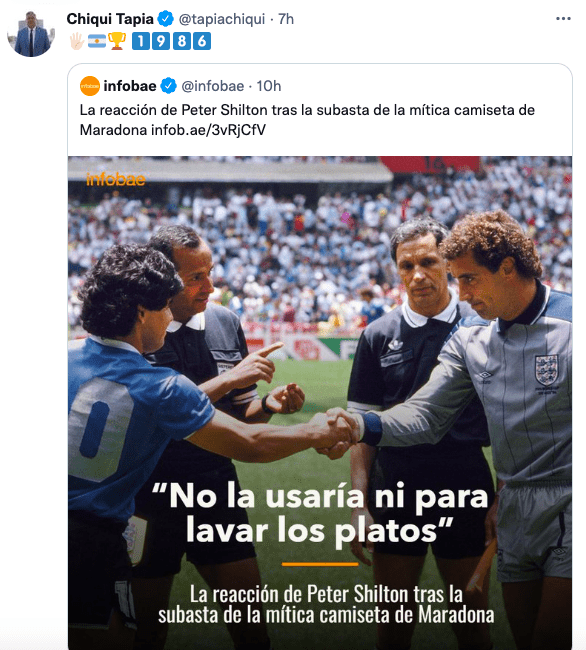Click the trophy emoji
This screenshot has height=650, width=586.
click(117, 41)
